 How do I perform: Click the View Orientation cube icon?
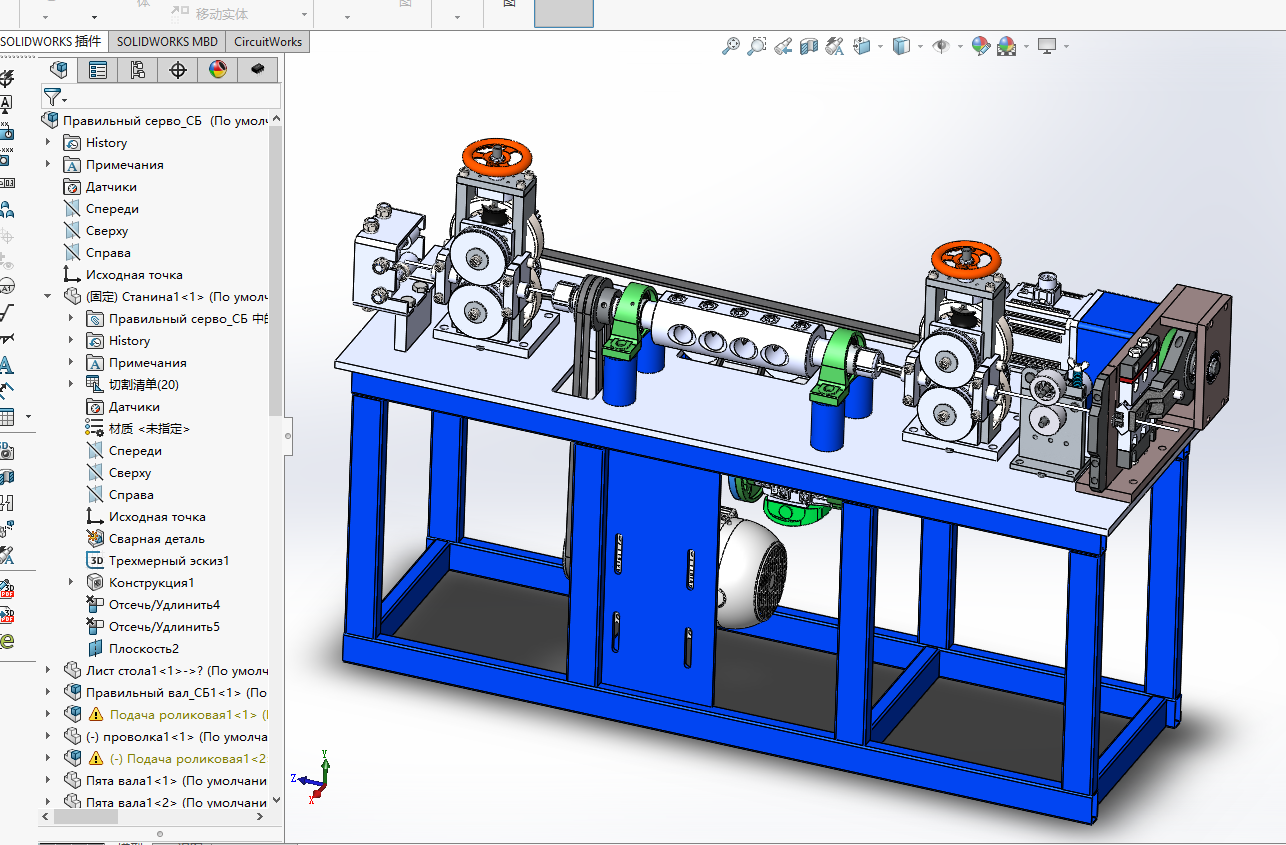(862, 45)
